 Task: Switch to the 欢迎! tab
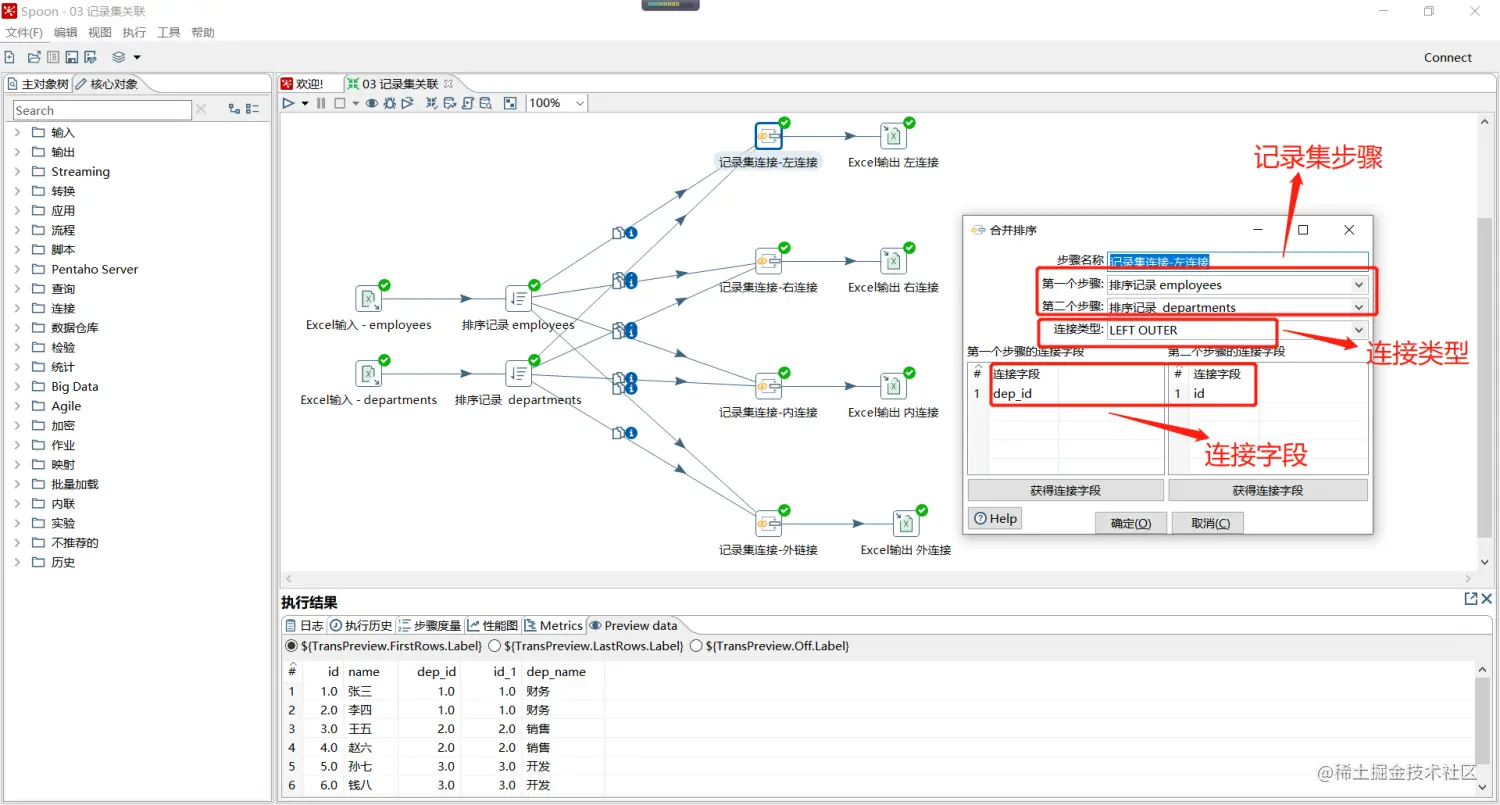(301, 84)
